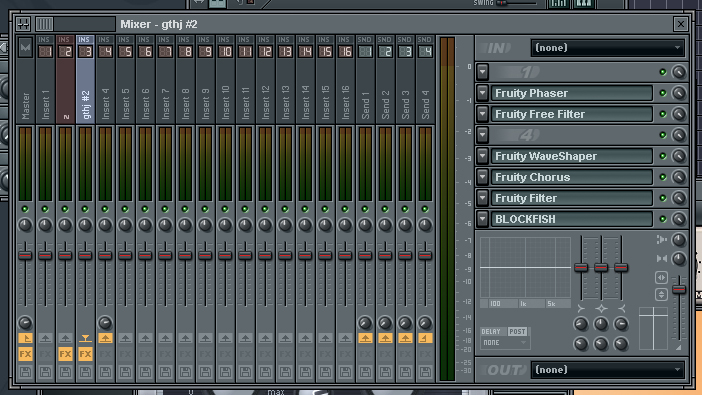Click the Insert 9 volume fader handle
Viewport: 702px width, 395px height.
click(205, 255)
